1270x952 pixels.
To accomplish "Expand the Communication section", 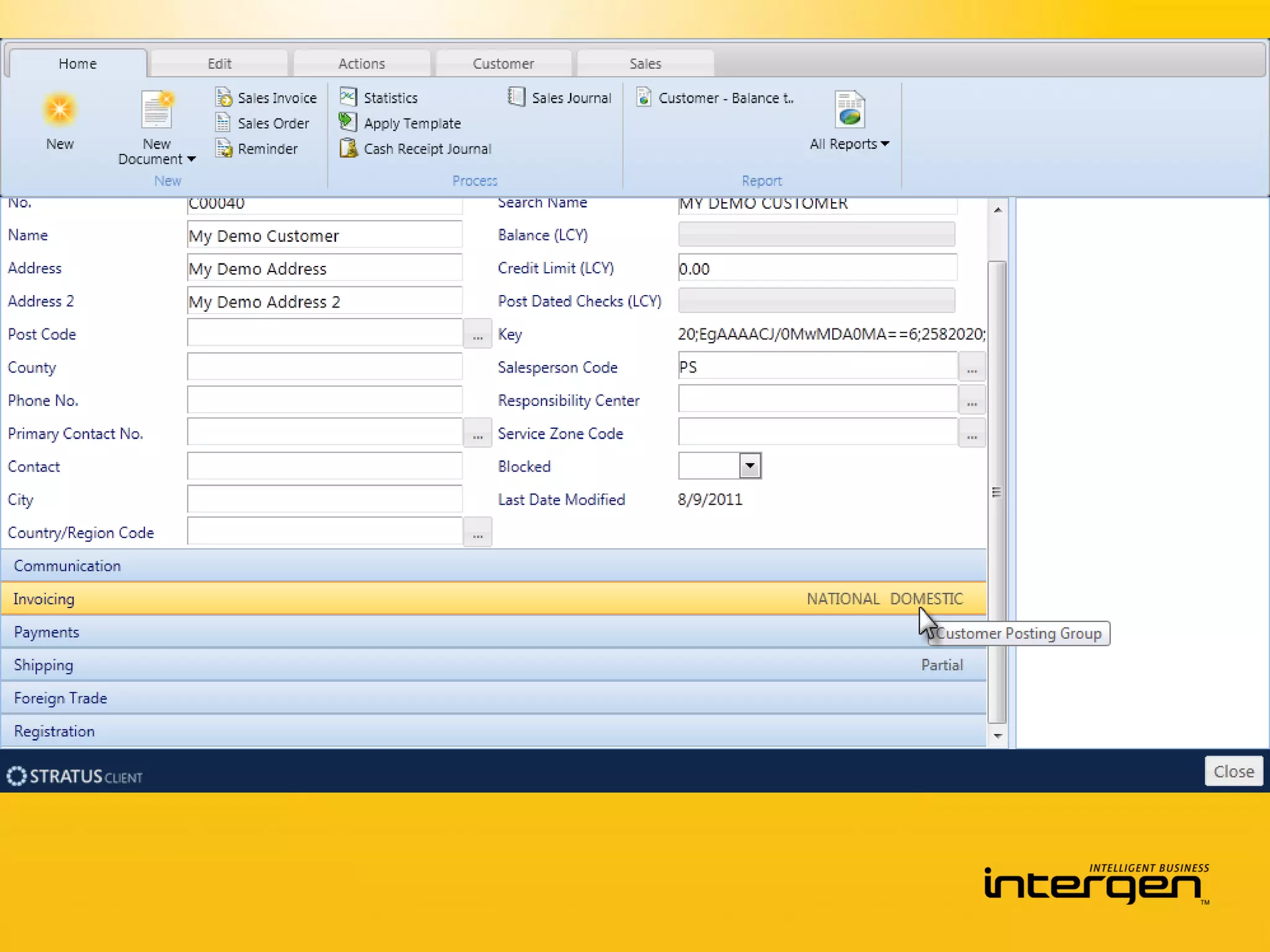I will (x=494, y=565).
